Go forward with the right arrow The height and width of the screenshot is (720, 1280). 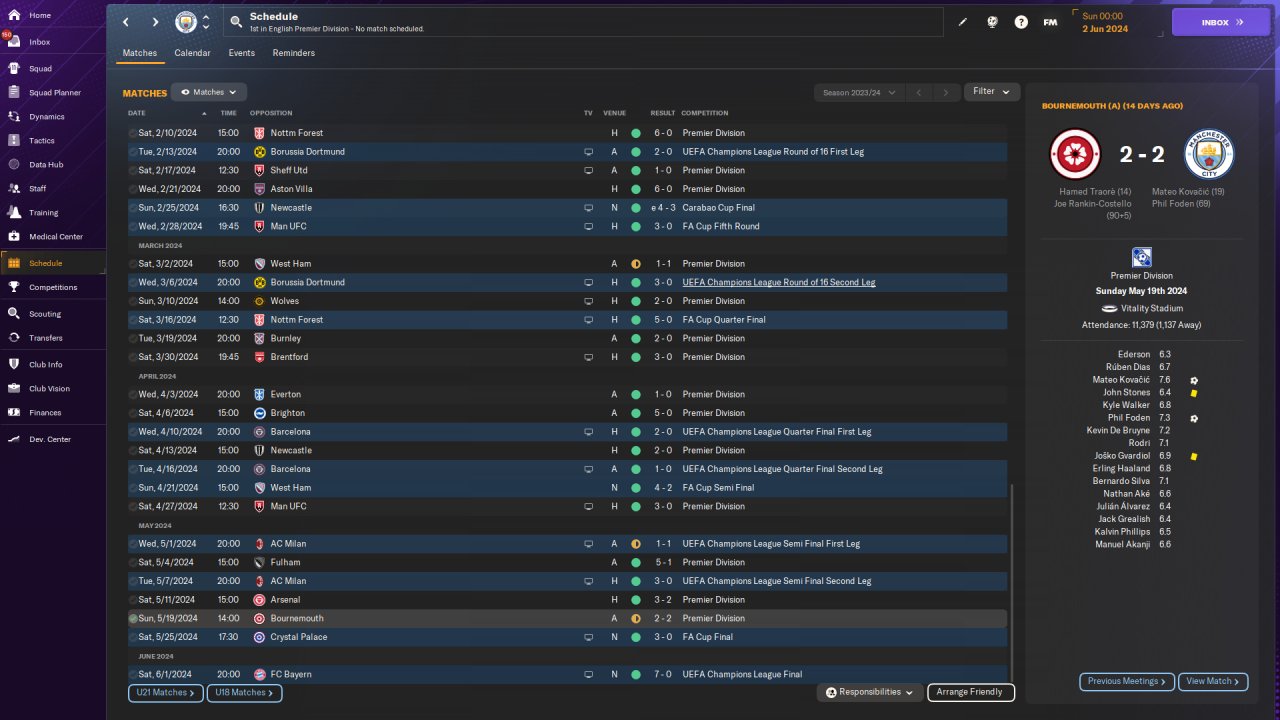click(155, 22)
